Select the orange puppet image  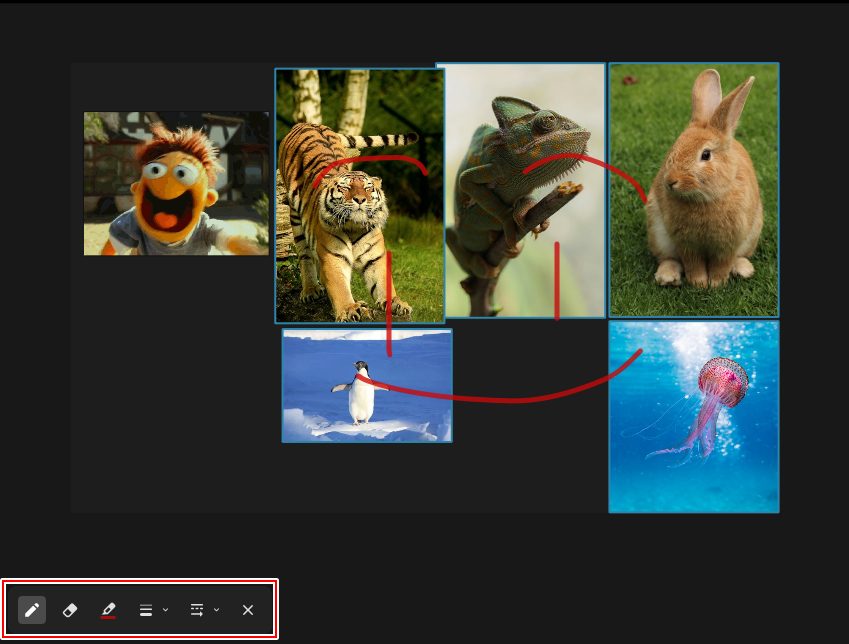(175, 183)
